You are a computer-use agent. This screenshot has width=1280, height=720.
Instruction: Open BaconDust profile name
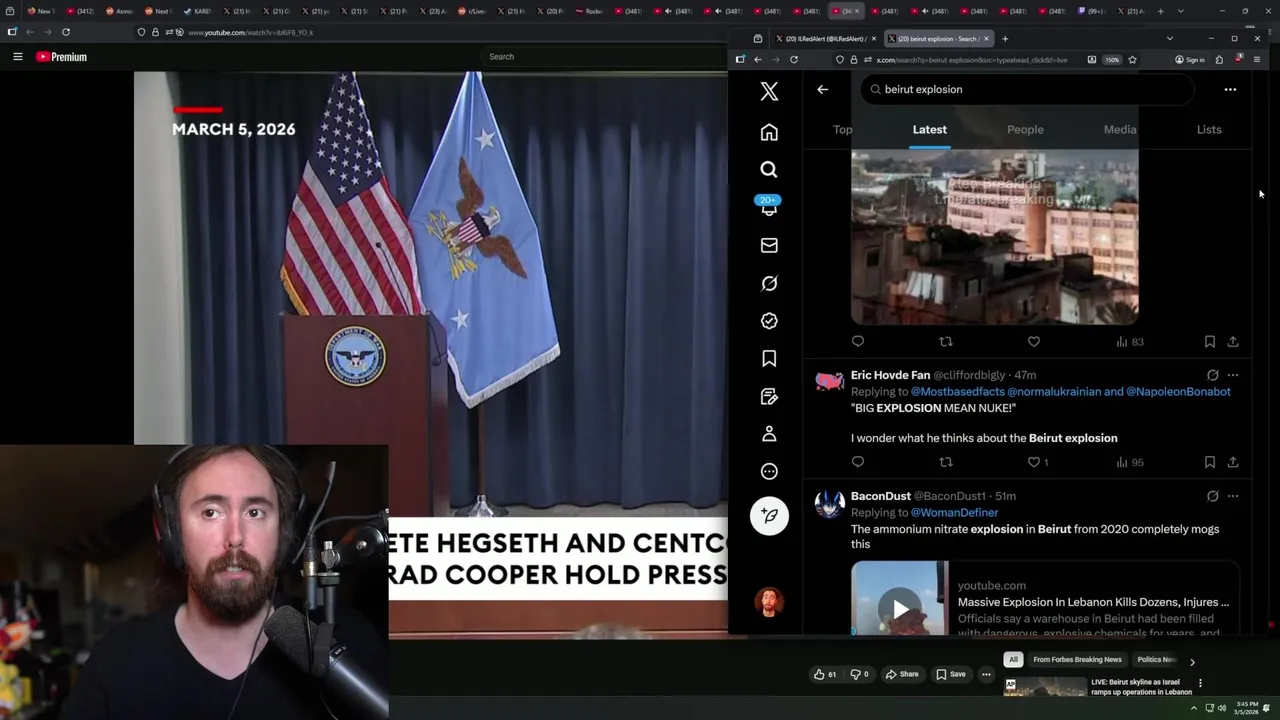tap(880, 496)
